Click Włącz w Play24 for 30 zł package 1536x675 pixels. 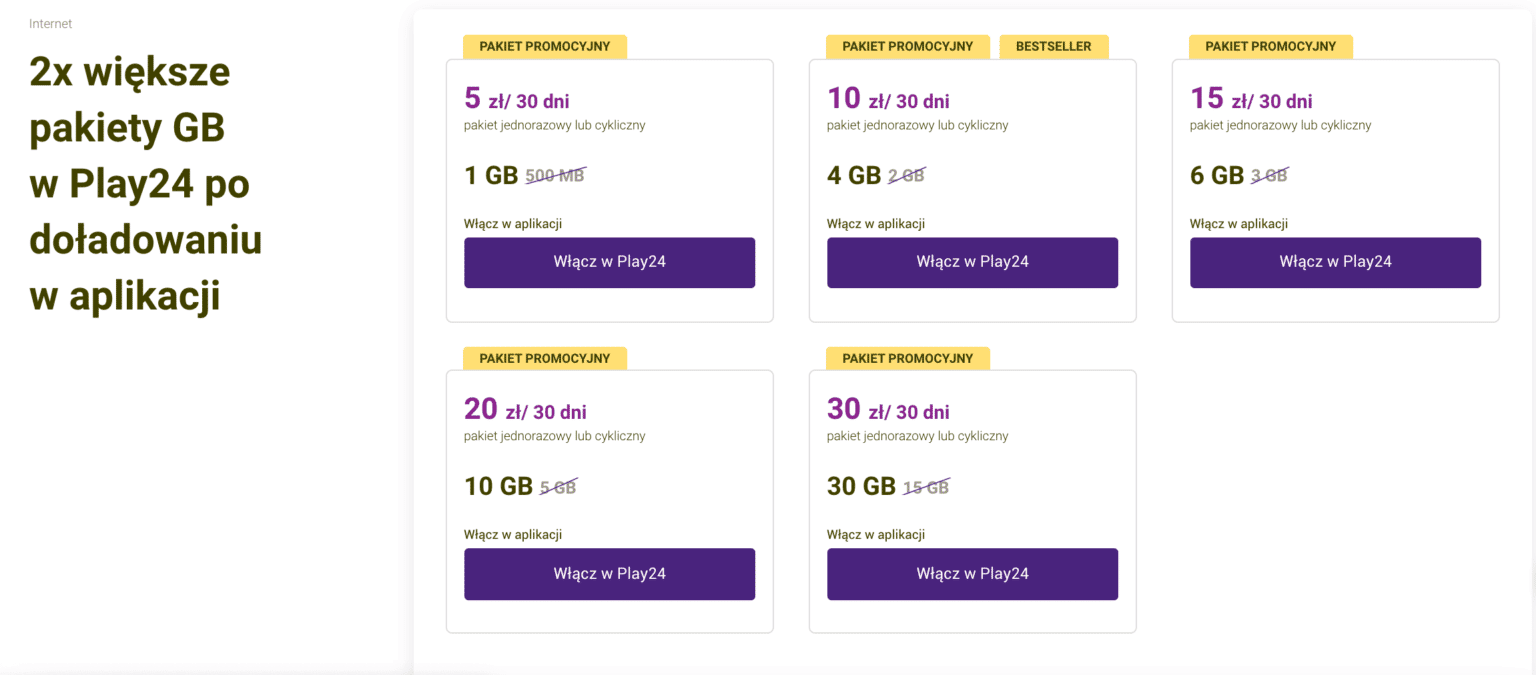[972, 574]
